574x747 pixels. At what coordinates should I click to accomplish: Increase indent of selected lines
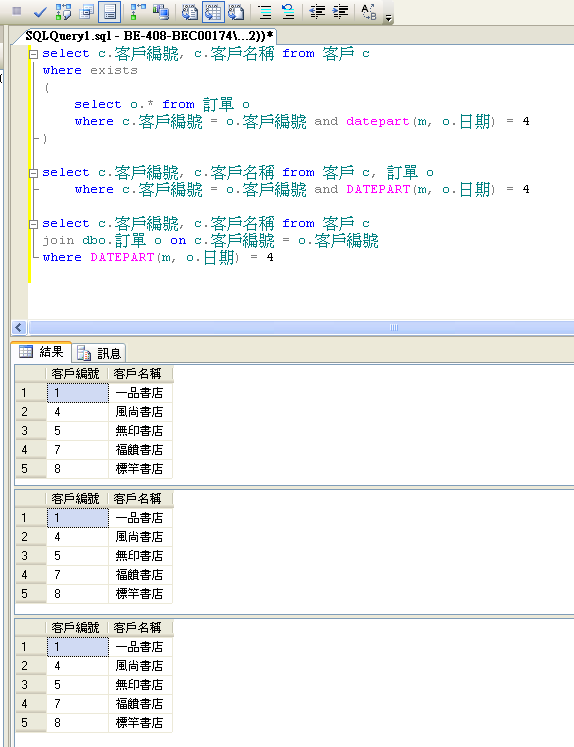[340, 11]
